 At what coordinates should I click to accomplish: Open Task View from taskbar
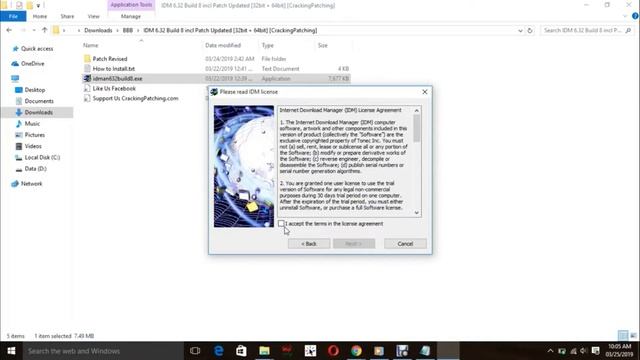point(195,351)
